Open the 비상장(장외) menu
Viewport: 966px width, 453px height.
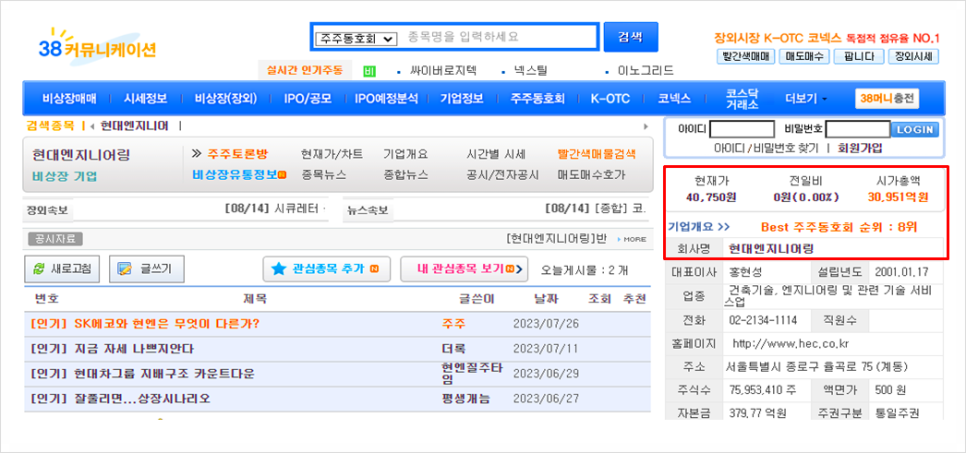point(225,99)
